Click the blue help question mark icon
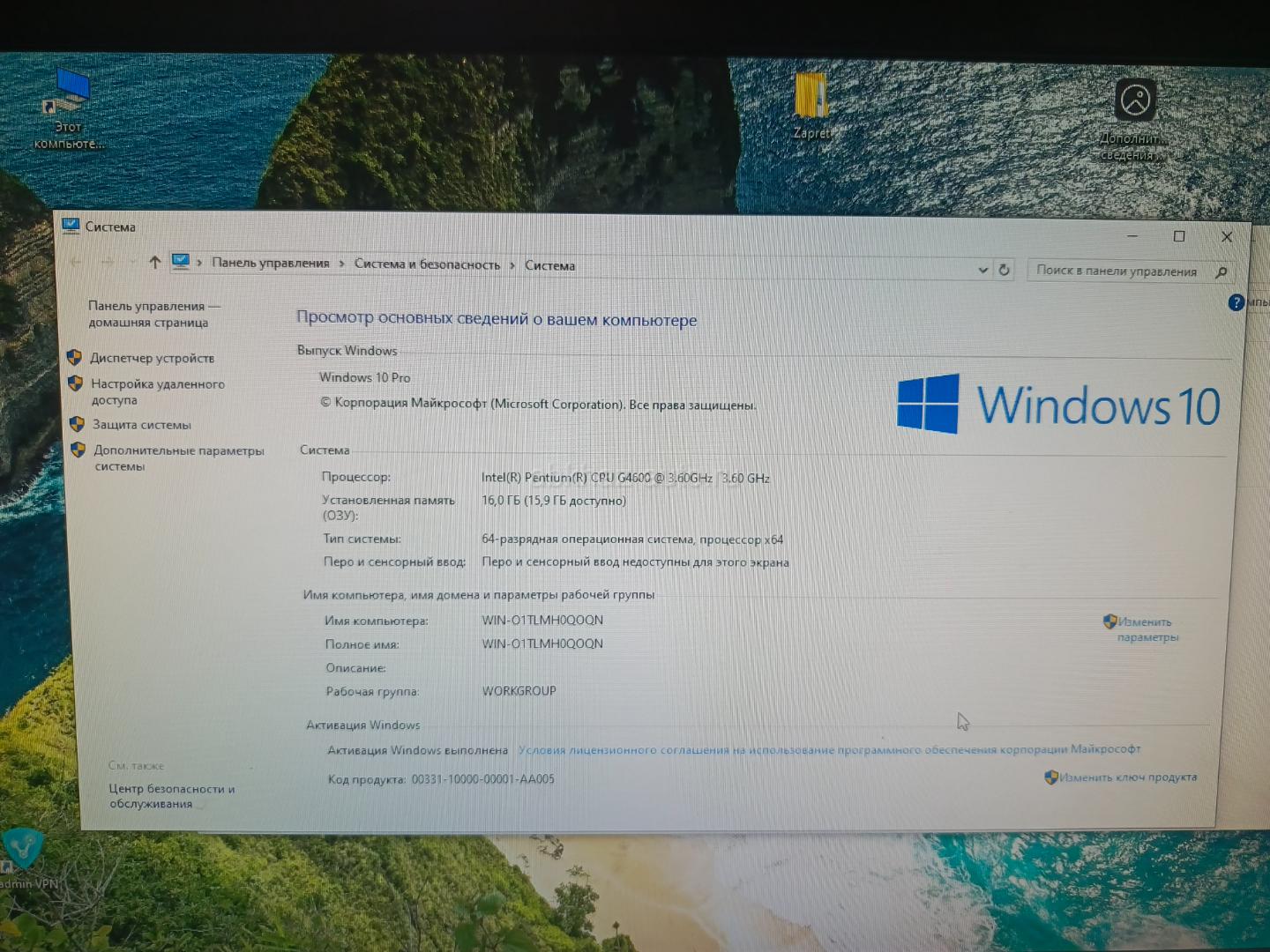This screenshot has width=1270, height=952. coord(1236,302)
